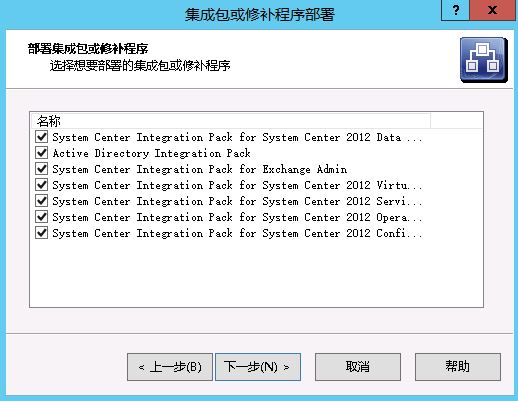Select the row text ending in 'Servi...'
This screenshot has height=401, width=518.
[237, 201]
